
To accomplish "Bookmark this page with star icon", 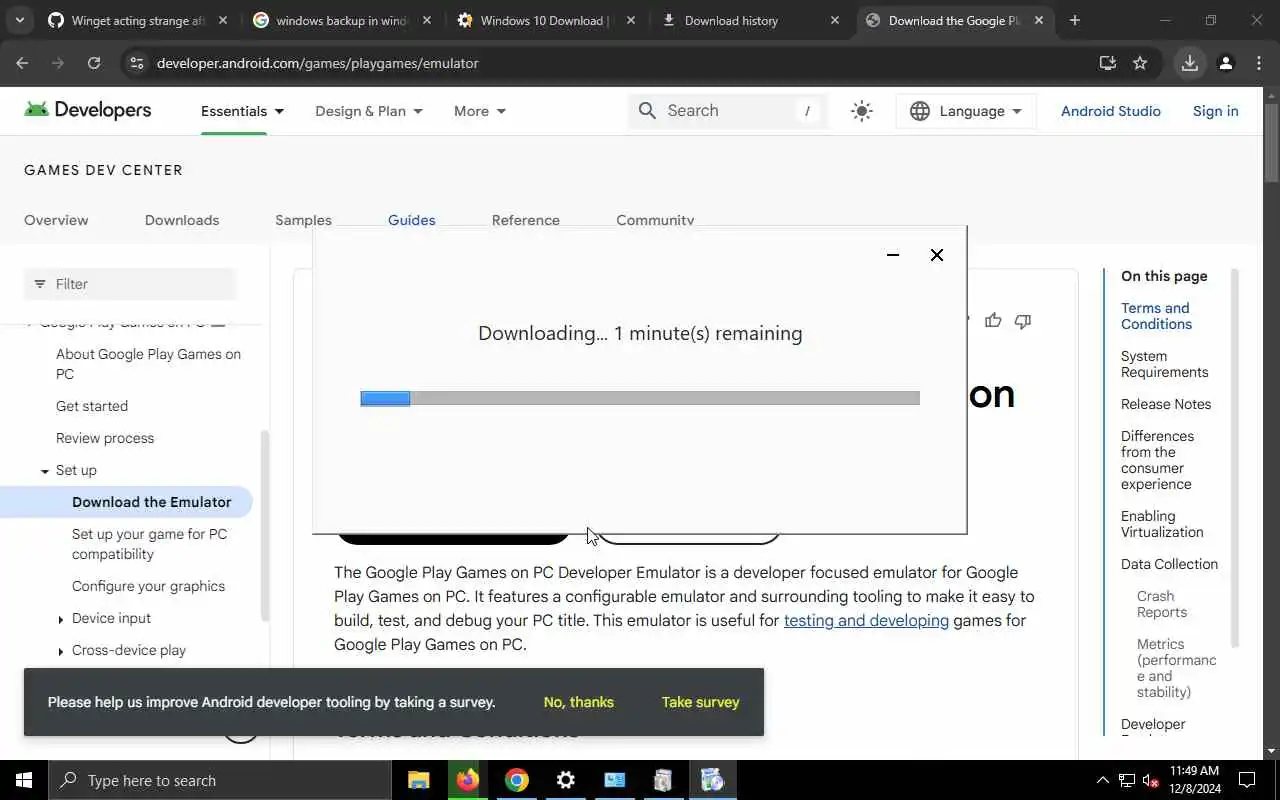I will [1140, 63].
